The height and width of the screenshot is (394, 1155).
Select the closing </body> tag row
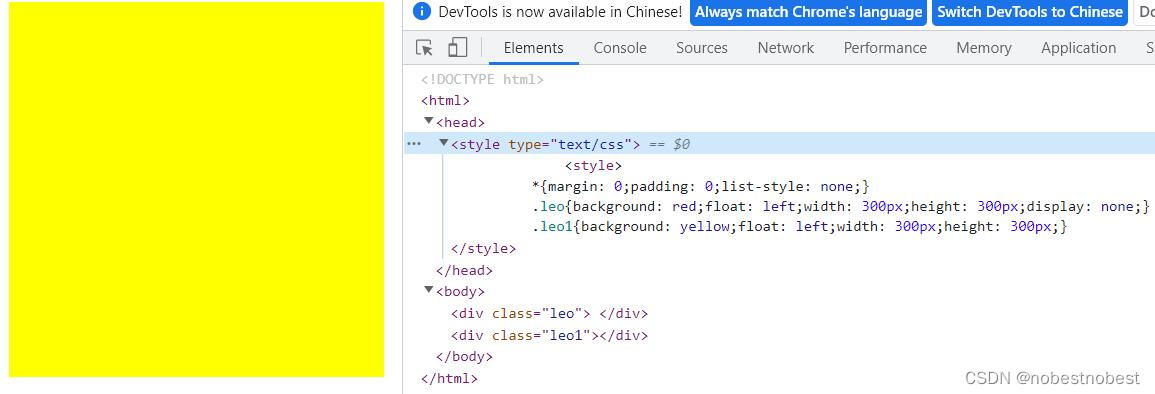[x=464, y=357]
